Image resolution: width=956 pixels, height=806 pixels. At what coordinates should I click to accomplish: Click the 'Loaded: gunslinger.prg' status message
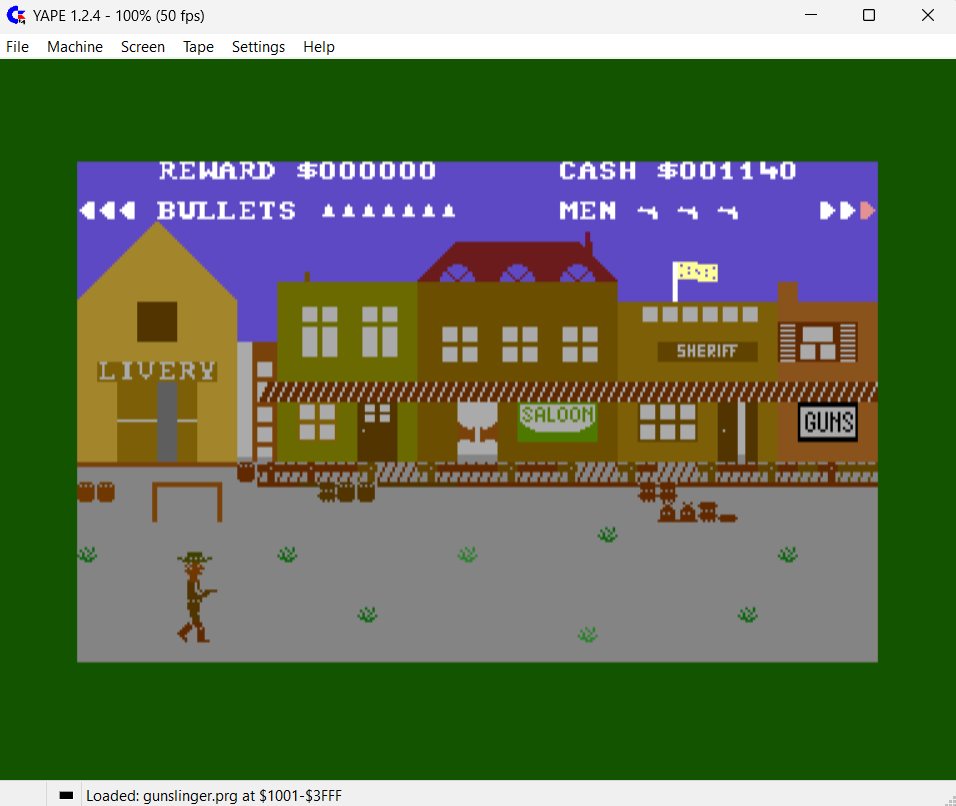(x=214, y=796)
